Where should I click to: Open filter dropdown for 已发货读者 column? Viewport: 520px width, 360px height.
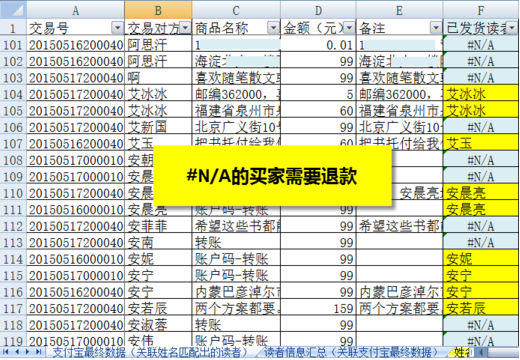click(512, 28)
